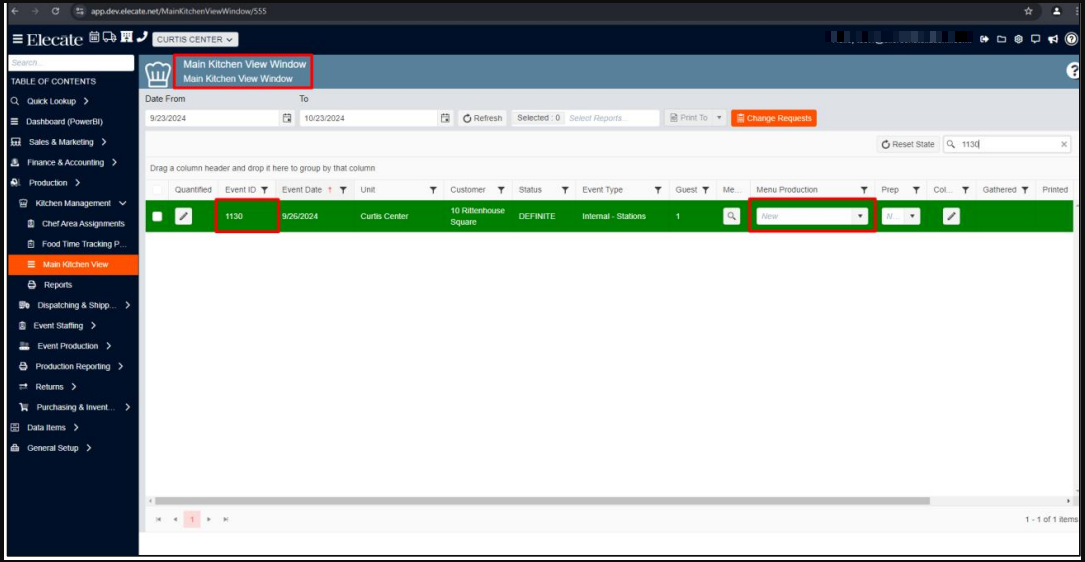1085x562 pixels.
Task: Click the Refresh button
Action: pos(482,118)
